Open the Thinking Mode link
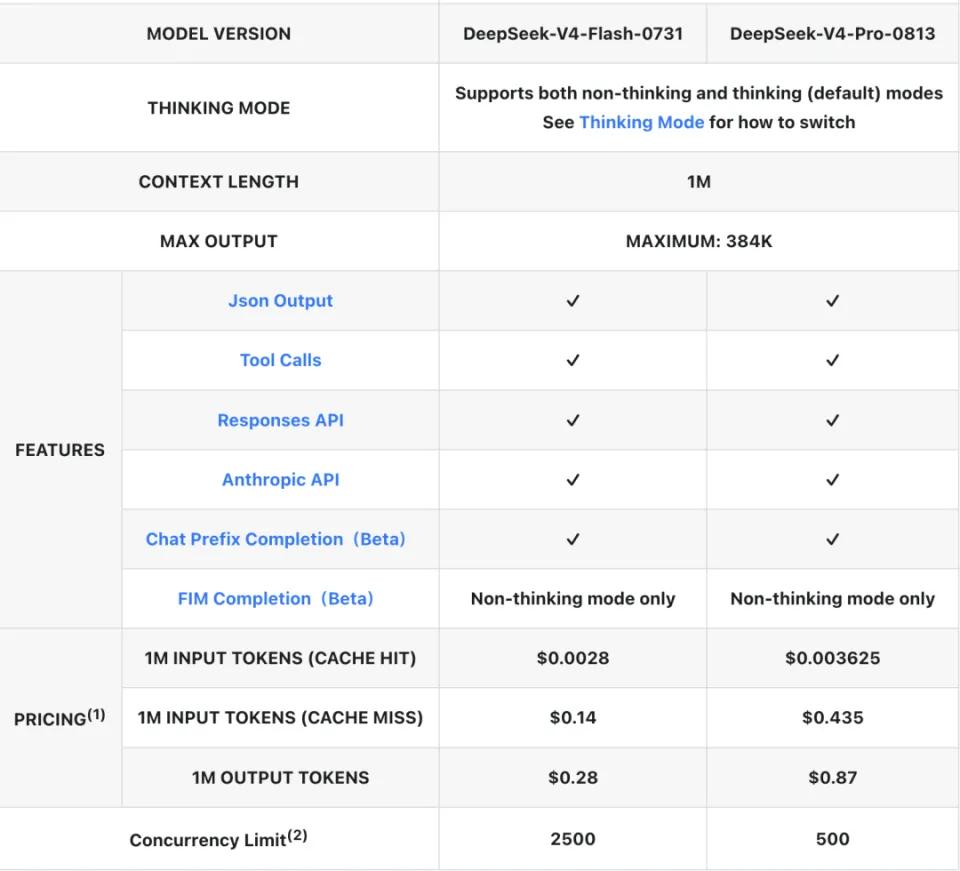The height and width of the screenshot is (871, 960). pos(641,122)
